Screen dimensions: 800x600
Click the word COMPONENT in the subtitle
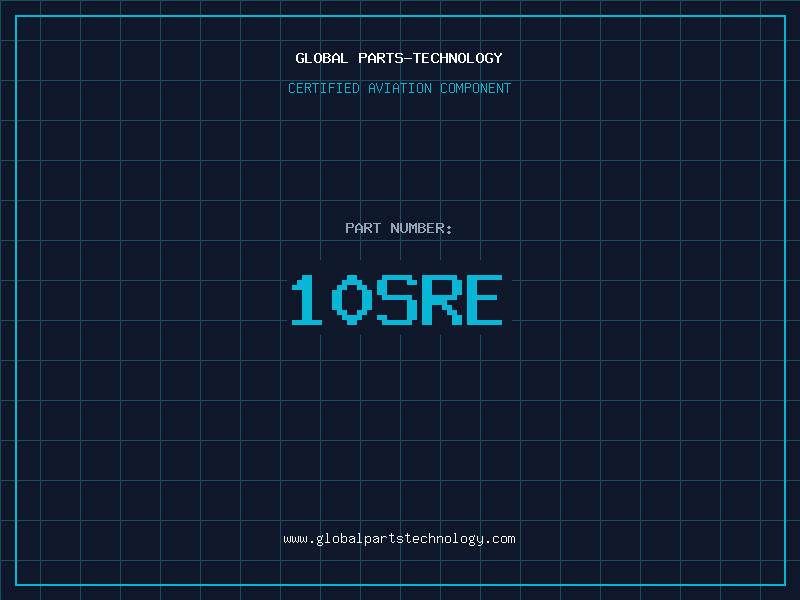[x=475, y=88]
